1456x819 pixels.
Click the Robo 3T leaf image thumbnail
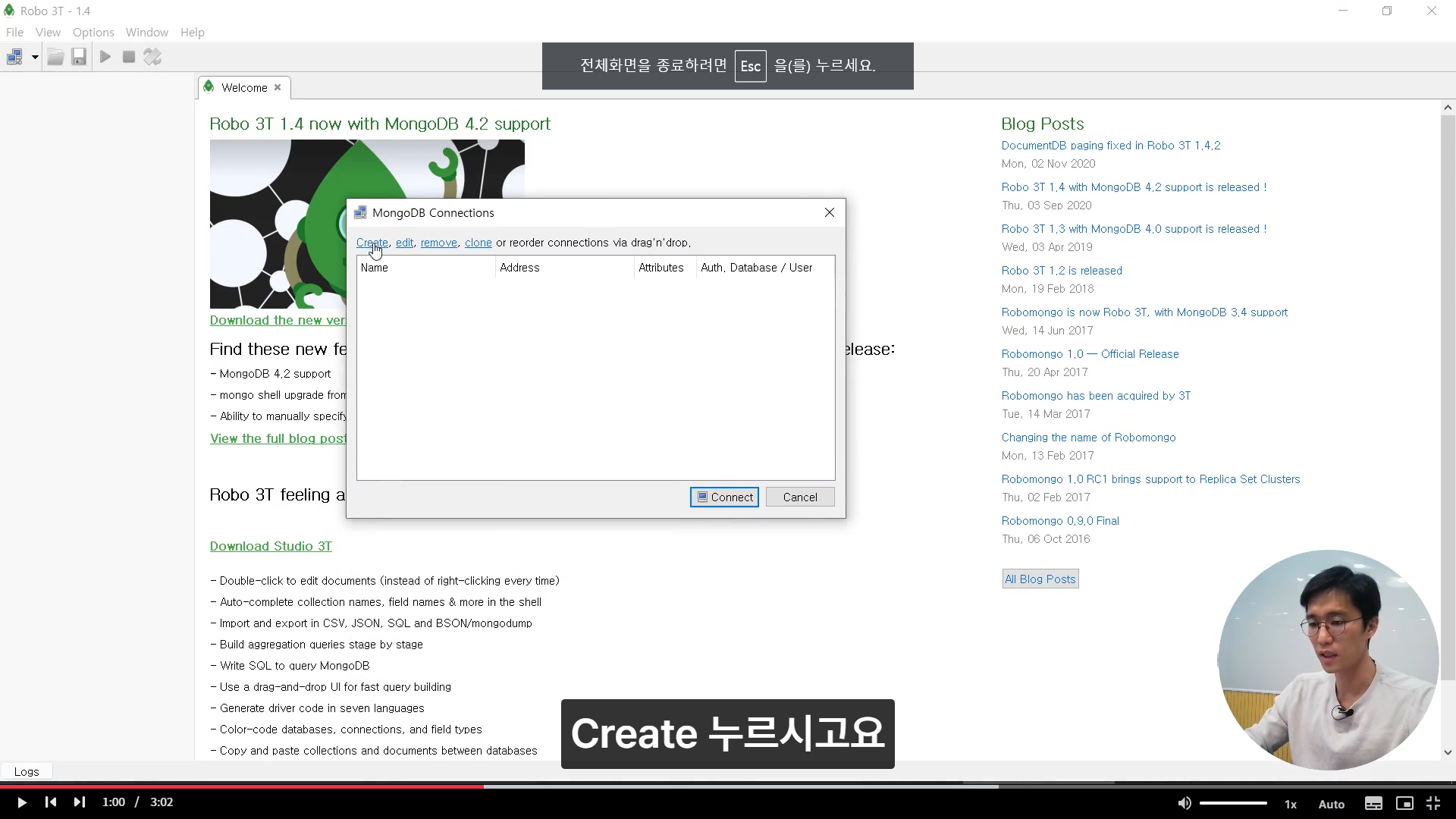(278, 224)
